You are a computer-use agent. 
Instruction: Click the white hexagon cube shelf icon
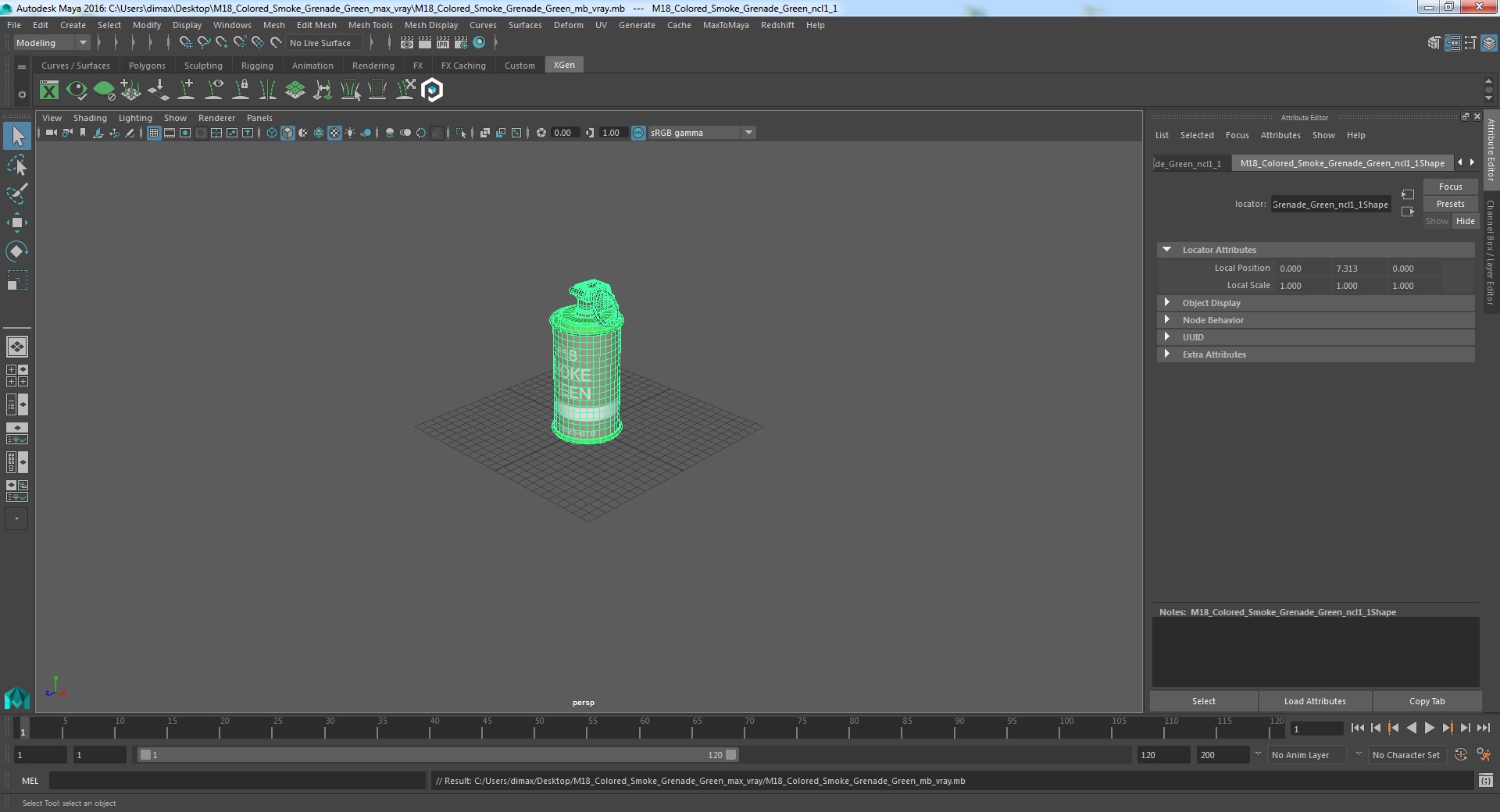pyautogui.click(x=432, y=91)
